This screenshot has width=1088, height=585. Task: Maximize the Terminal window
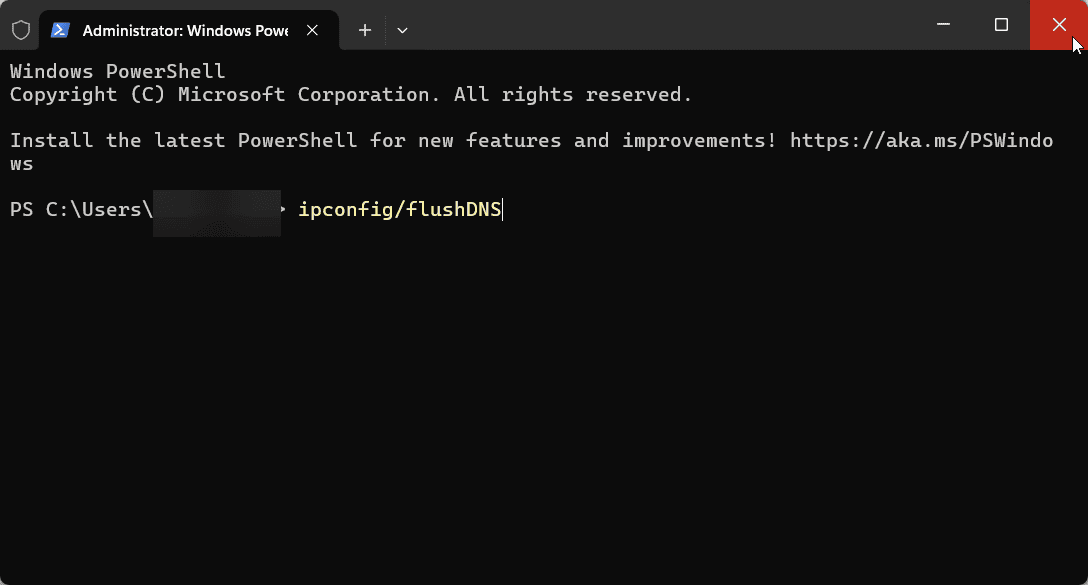click(x=1001, y=24)
